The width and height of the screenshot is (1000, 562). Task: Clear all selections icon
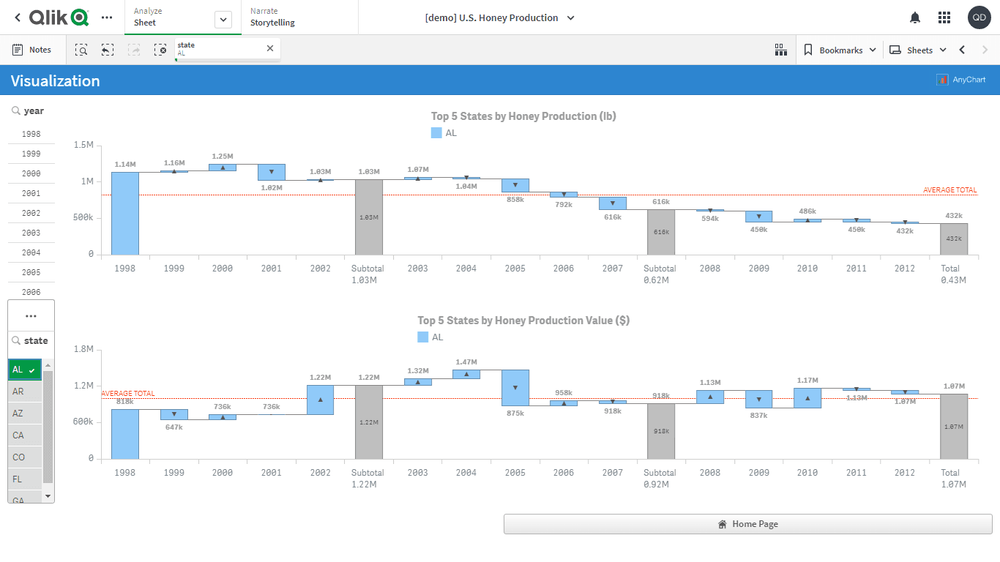coord(160,49)
